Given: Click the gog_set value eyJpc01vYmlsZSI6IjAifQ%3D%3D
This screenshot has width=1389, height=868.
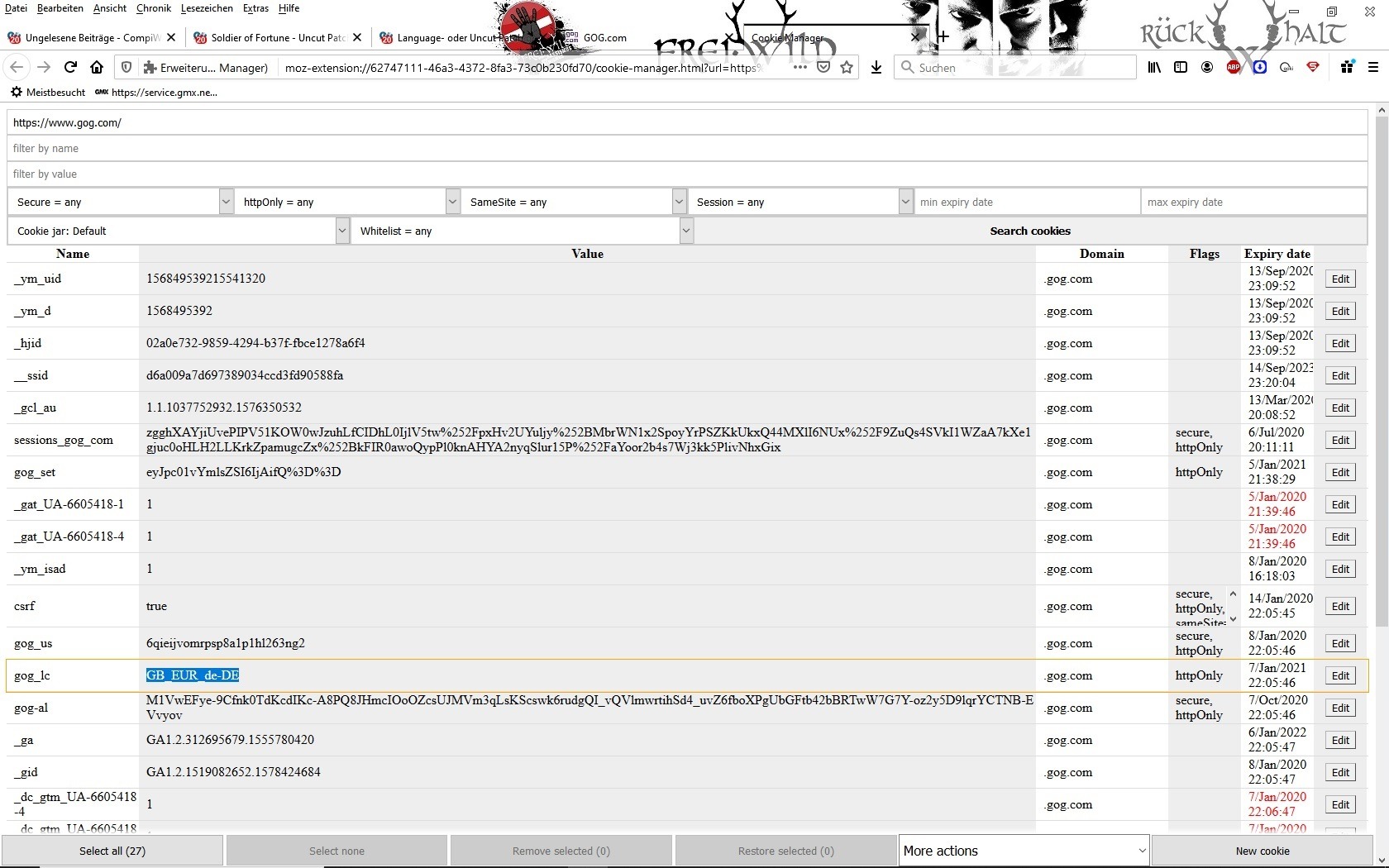Looking at the screenshot, I should (x=244, y=472).
